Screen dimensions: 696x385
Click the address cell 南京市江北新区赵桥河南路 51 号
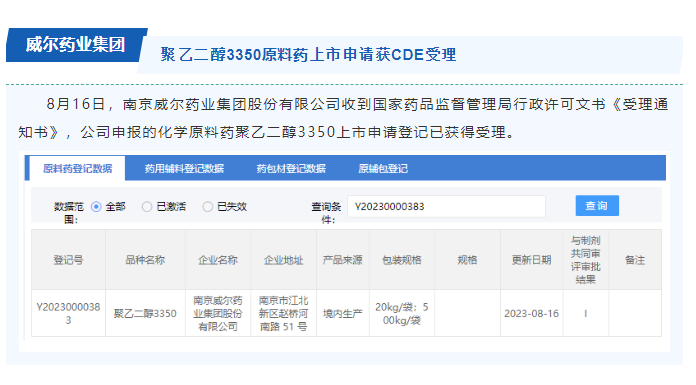pos(284,313)
